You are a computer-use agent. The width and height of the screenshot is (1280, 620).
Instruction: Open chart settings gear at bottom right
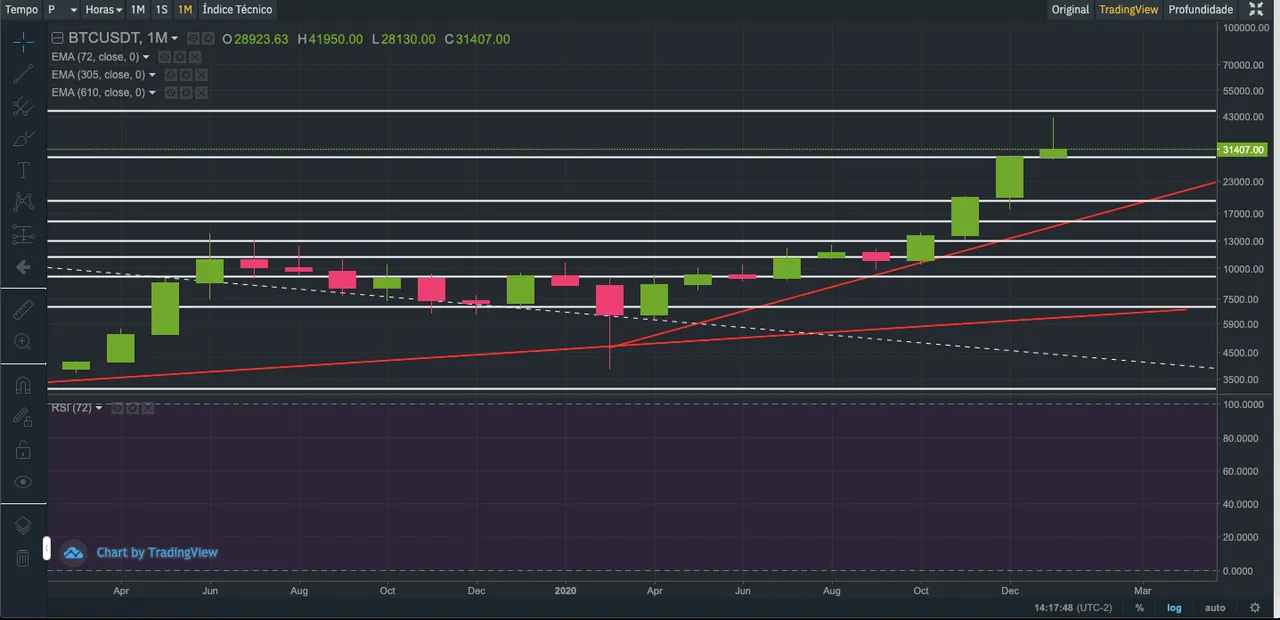[1255, 607]
